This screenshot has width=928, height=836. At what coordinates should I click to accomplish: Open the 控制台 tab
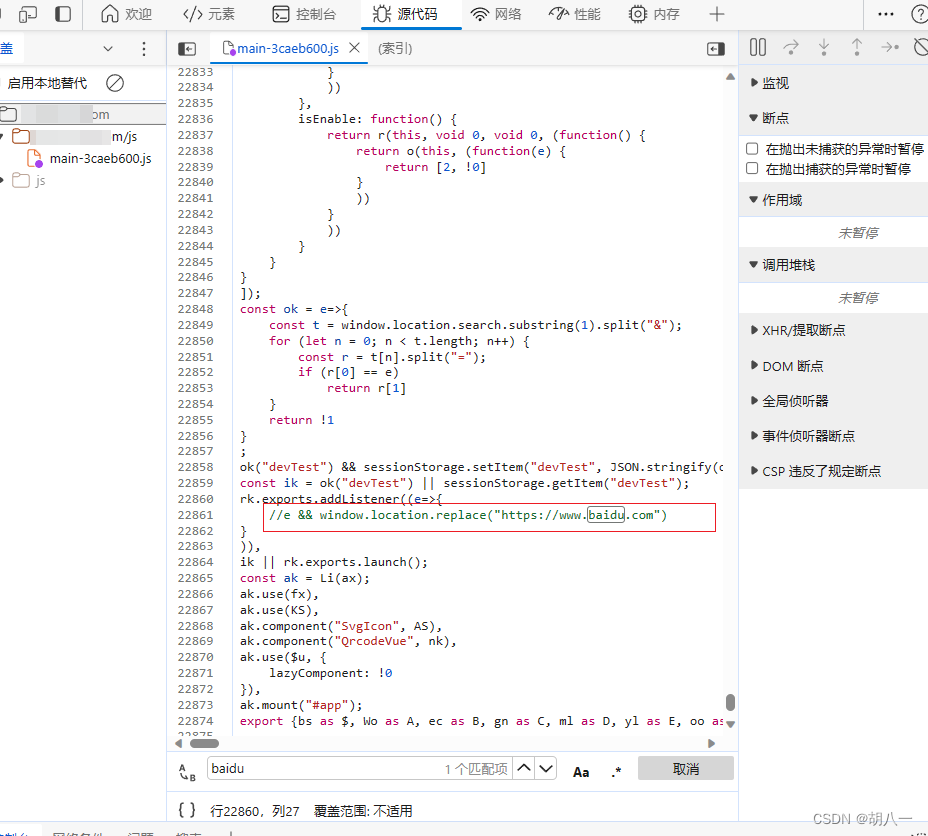tap(304, 14)
